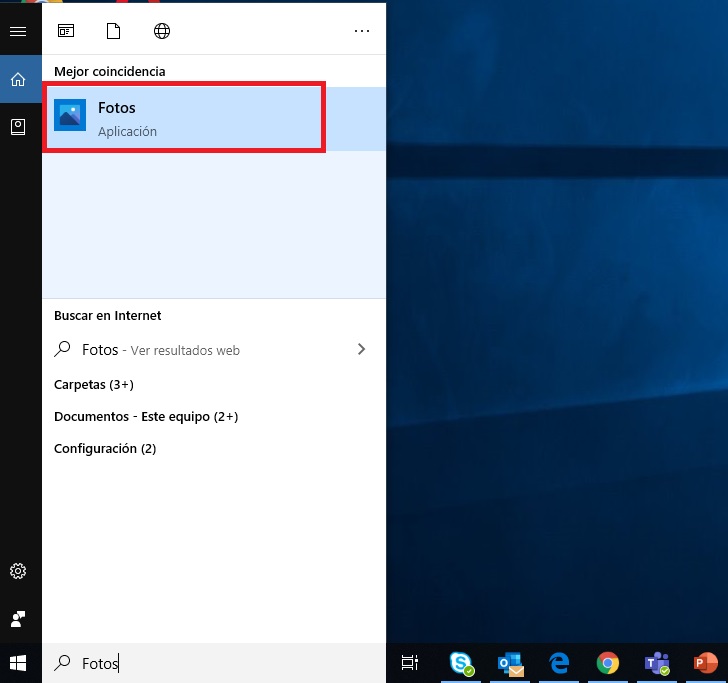Expand Documentos - Este equipo (2+)
Screen dimensions: 728x683
point(146,416)
